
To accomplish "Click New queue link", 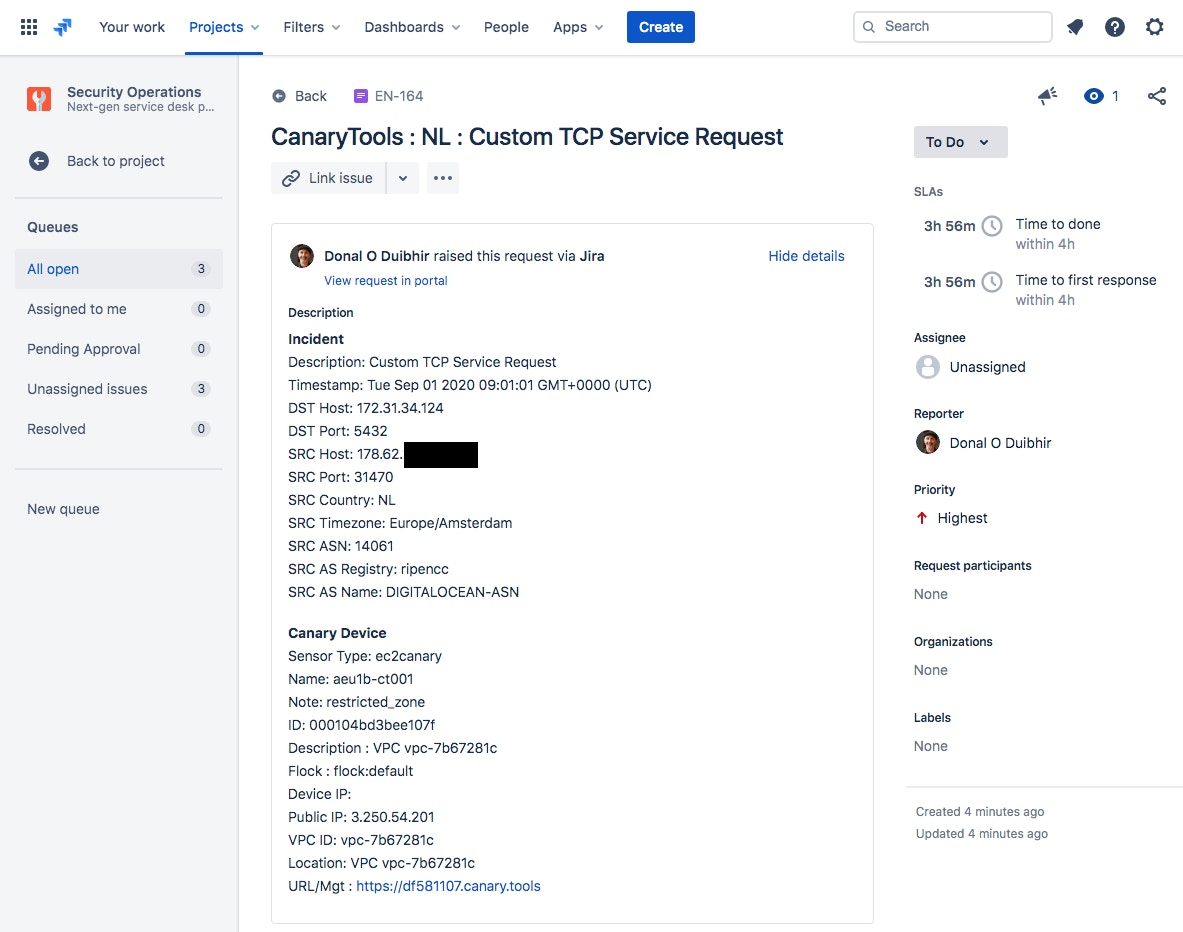I will 63,509.
